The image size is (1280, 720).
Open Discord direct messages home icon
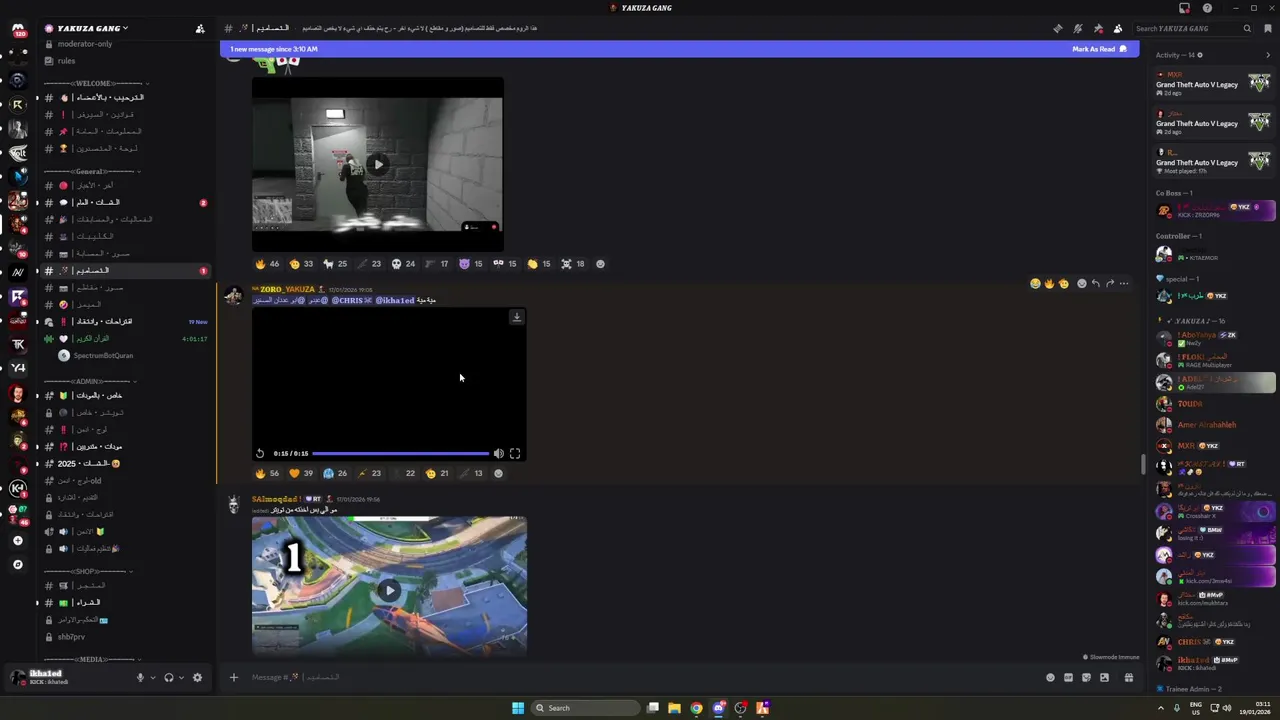tap(18, 29)
